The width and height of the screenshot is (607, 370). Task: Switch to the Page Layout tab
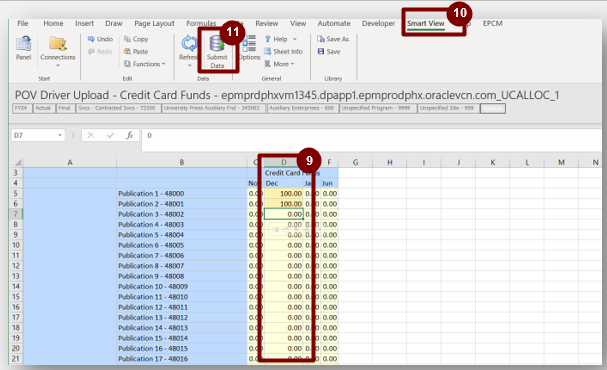point(154,23)
